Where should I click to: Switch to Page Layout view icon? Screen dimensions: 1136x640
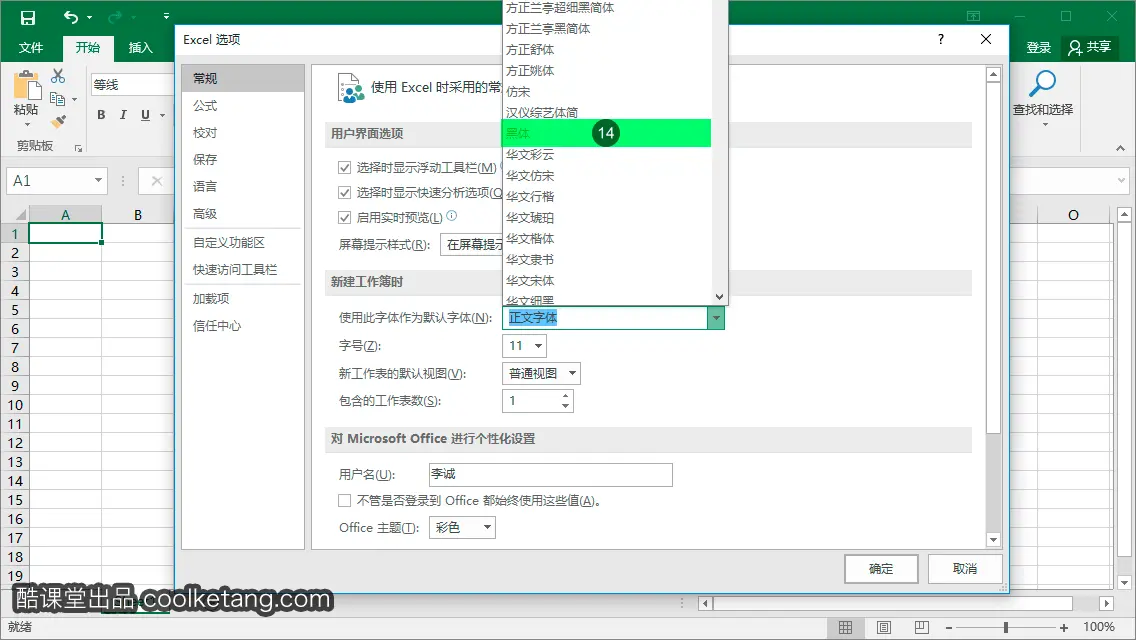pyautogui.click(x=884, y=628)
